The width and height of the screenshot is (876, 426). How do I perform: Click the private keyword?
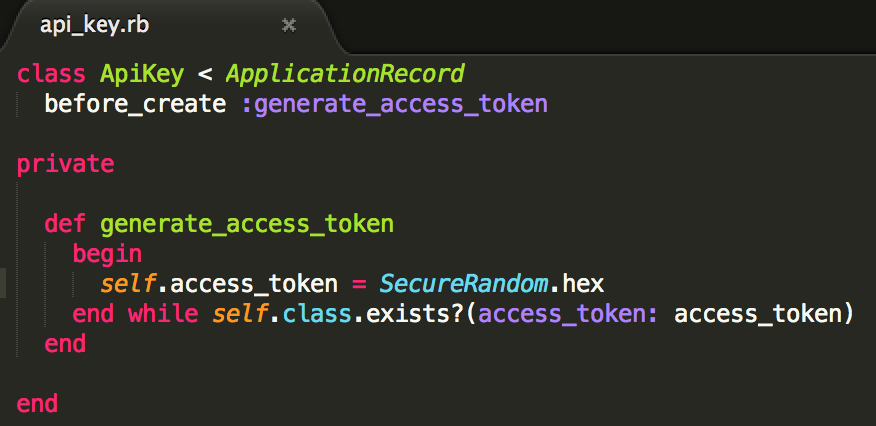pos(65,165)
